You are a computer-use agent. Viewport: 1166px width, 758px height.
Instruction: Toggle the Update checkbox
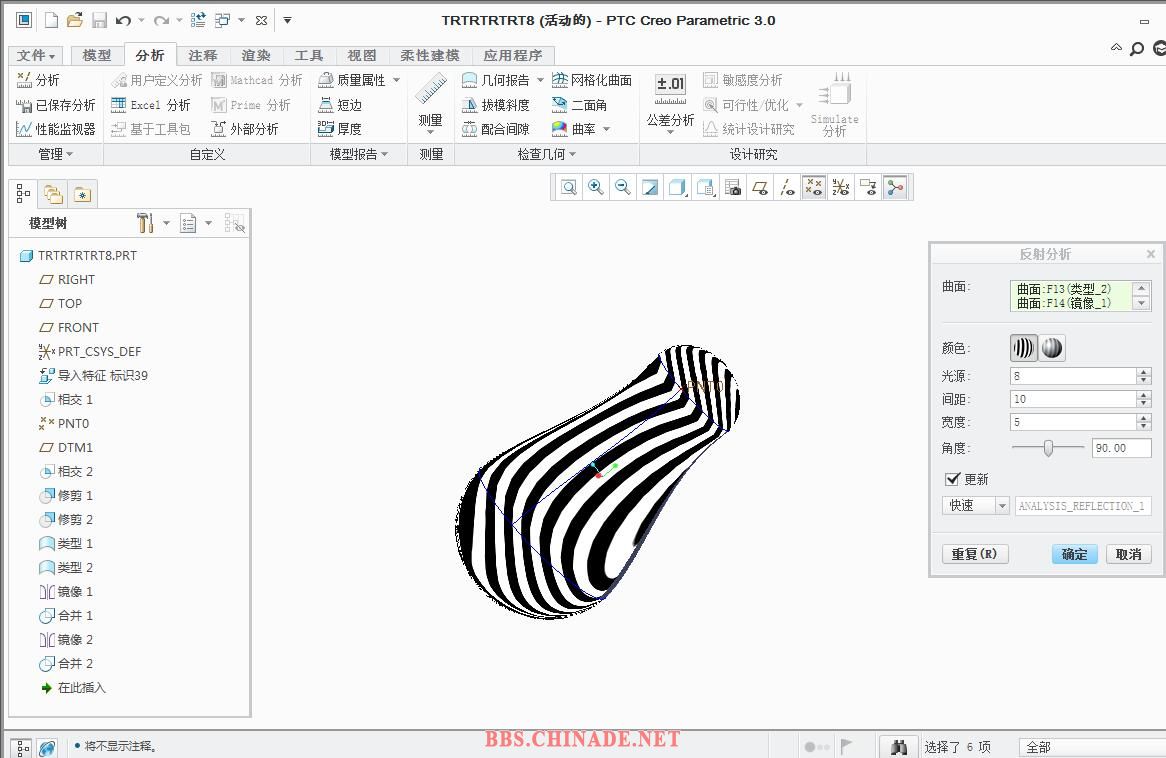(x=952, y=479)
